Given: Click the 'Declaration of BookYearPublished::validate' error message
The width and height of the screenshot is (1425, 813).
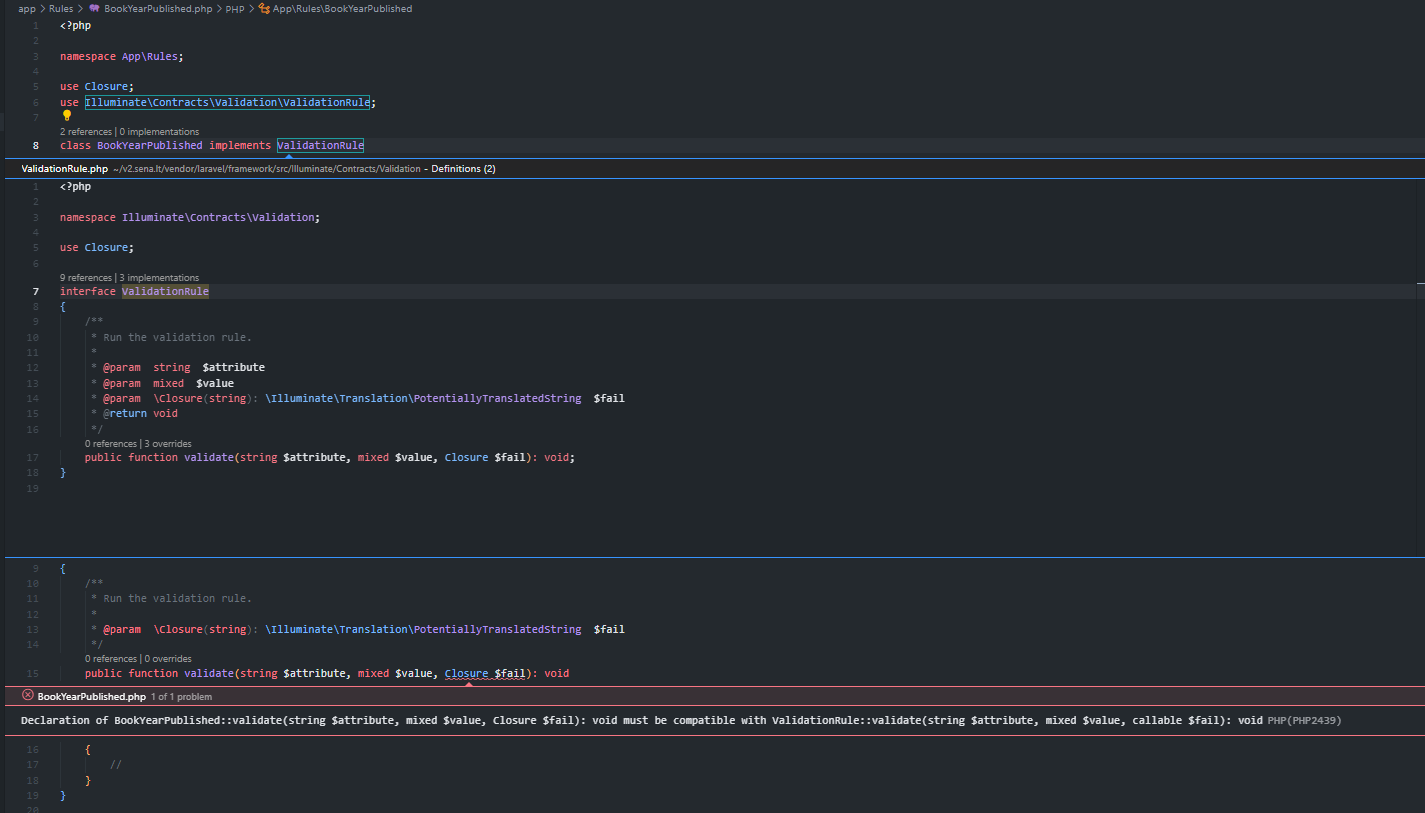Looking at the screenshot, I should coord(642,720).
